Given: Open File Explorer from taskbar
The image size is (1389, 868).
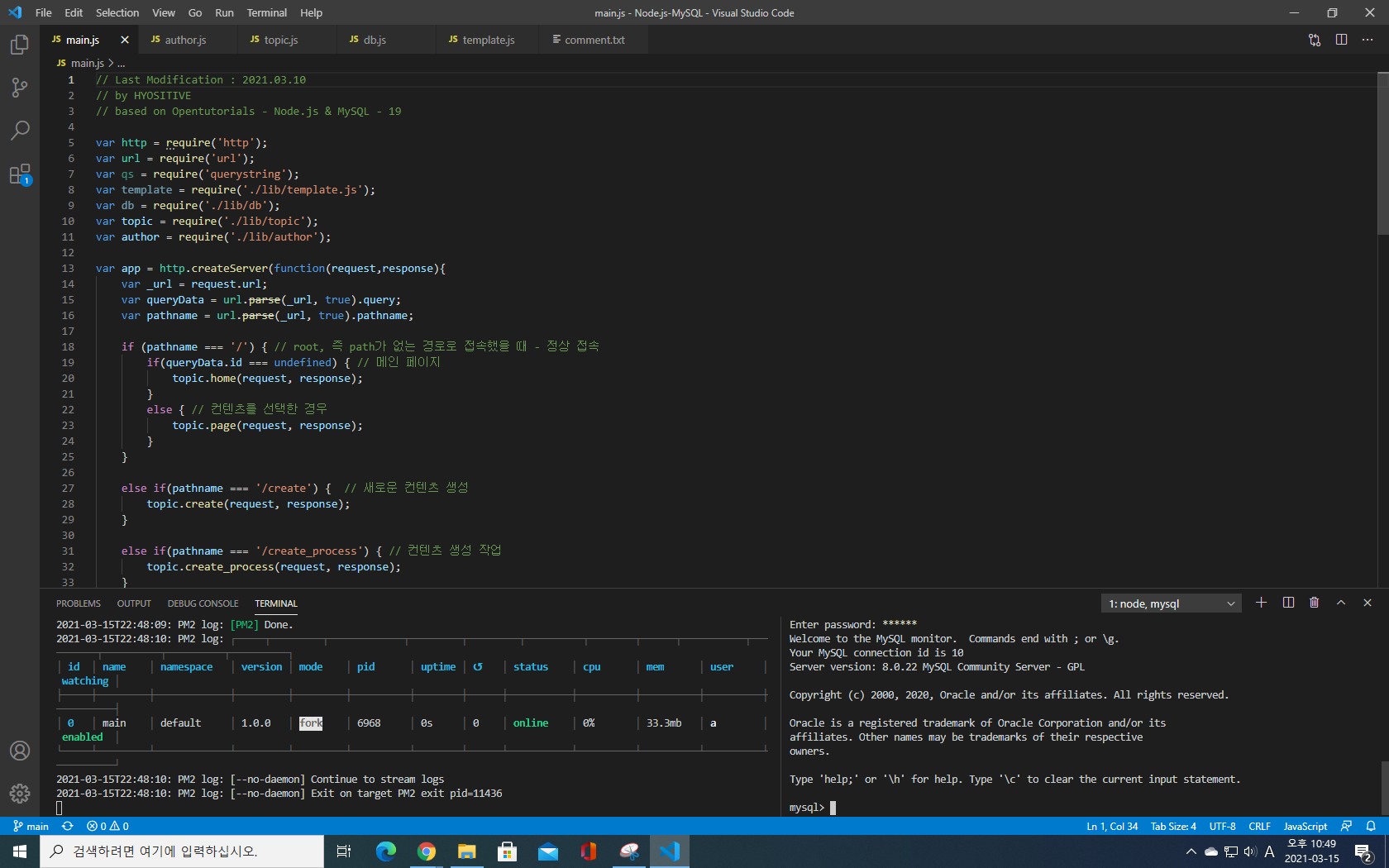Looking at the screenshot, I should pyautogui.click(x=467, y=851).
